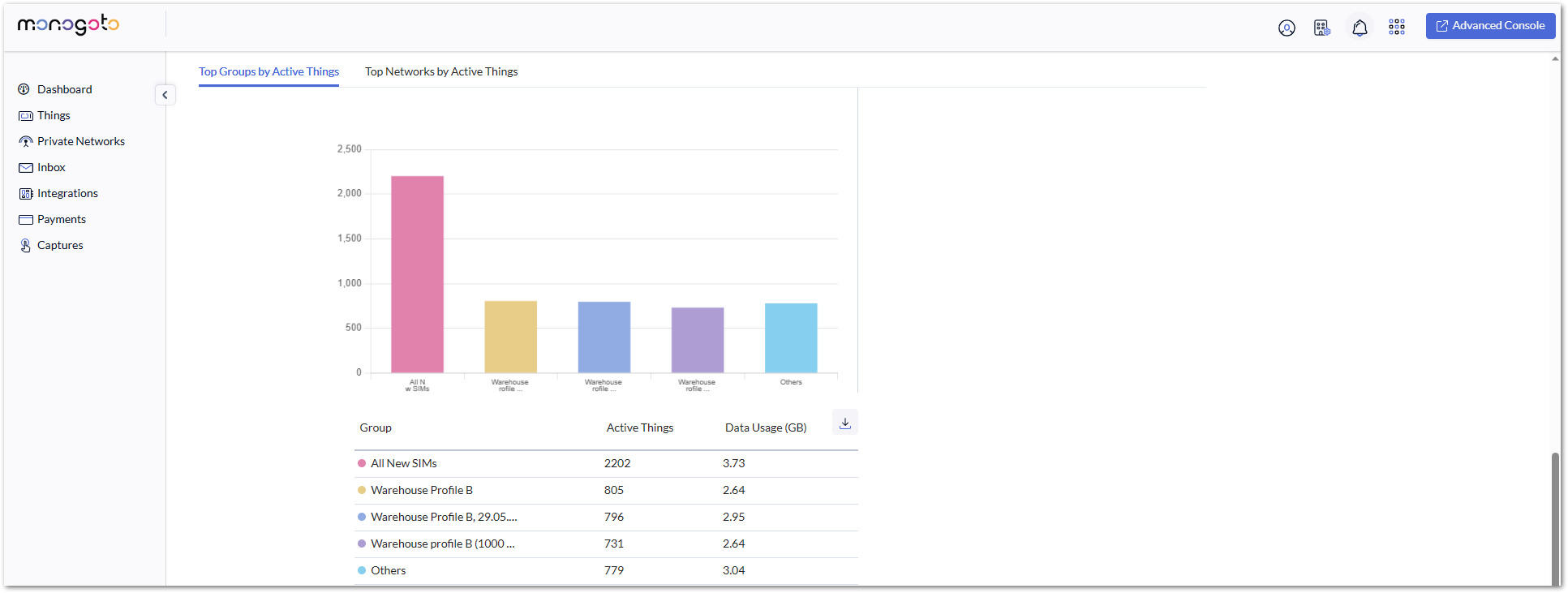The height and width of the screenshot is (593, 1568).
Task: Open the Inbox section
Action: (x=51, y=167)
